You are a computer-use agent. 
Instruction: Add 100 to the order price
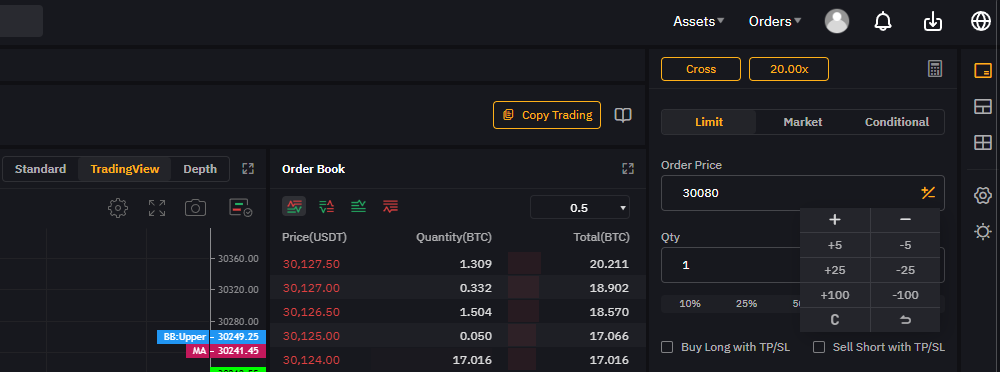click(835, 295)
